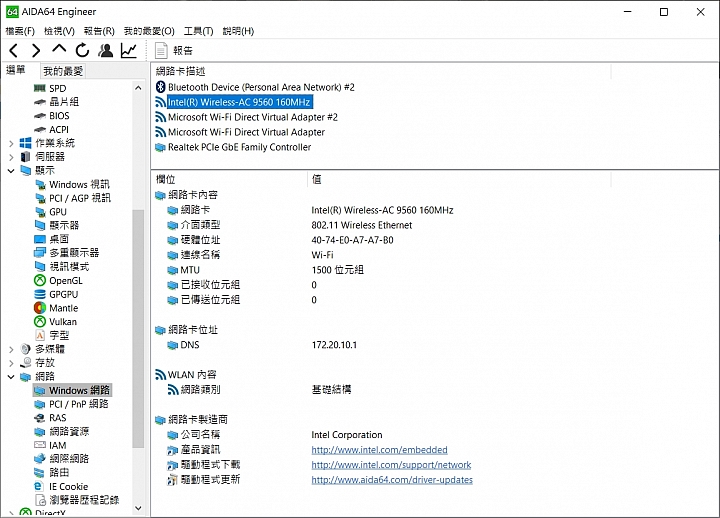Open the 我的最愛(O) menu
This screenshot has height=518, width=720.
pos(149,31)
